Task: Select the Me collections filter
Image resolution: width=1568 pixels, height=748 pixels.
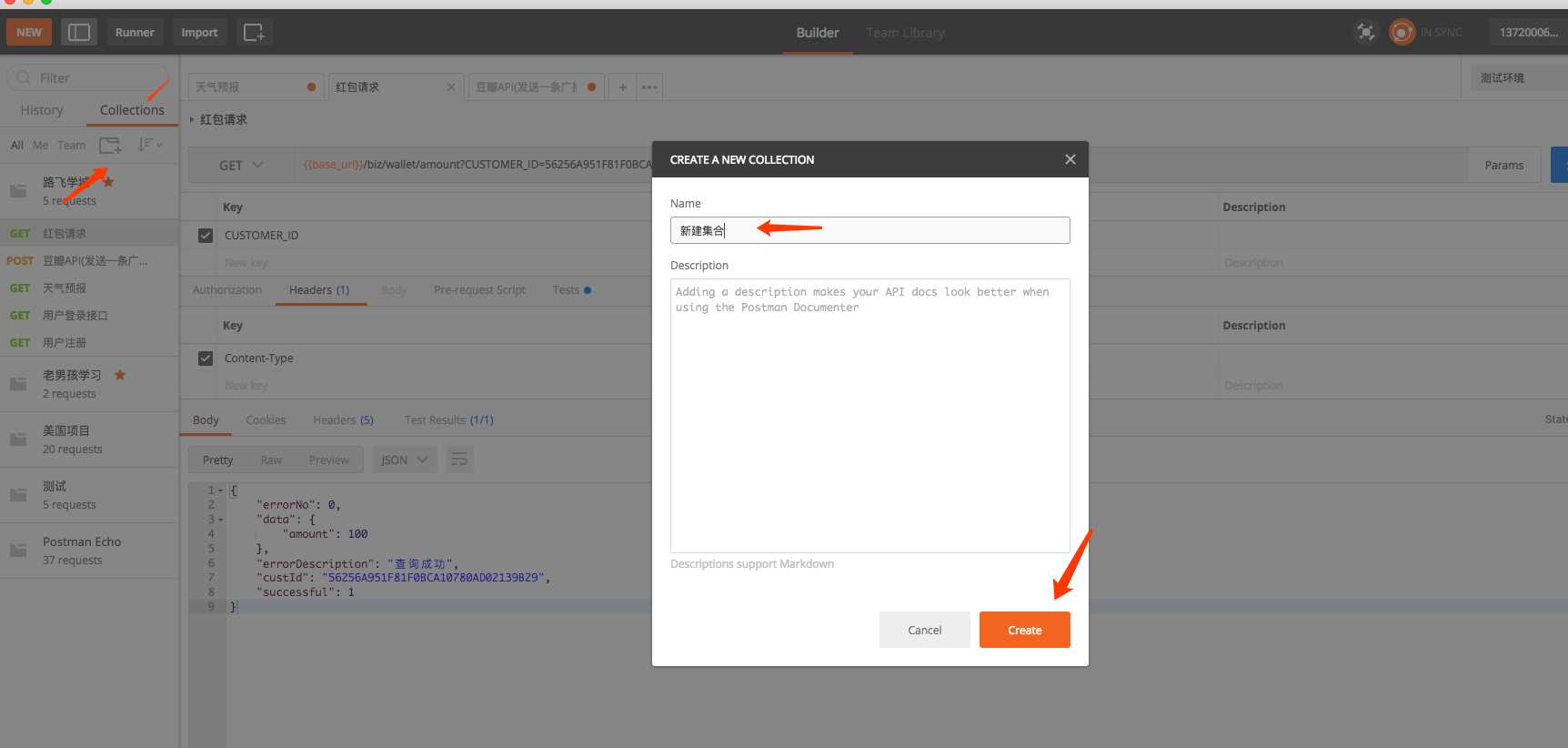Action: [40, 145]
